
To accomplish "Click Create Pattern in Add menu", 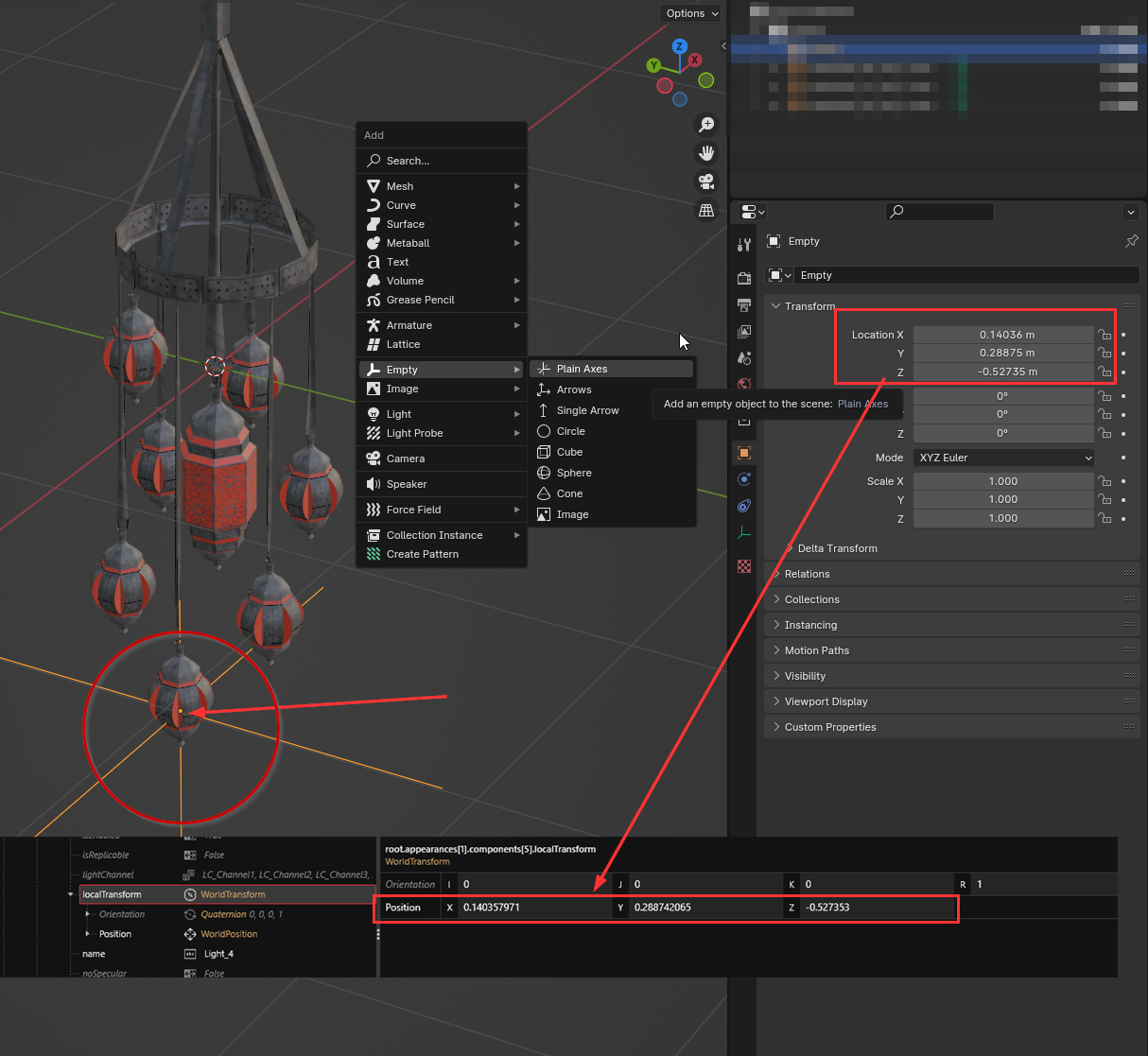I will point(423,554).
